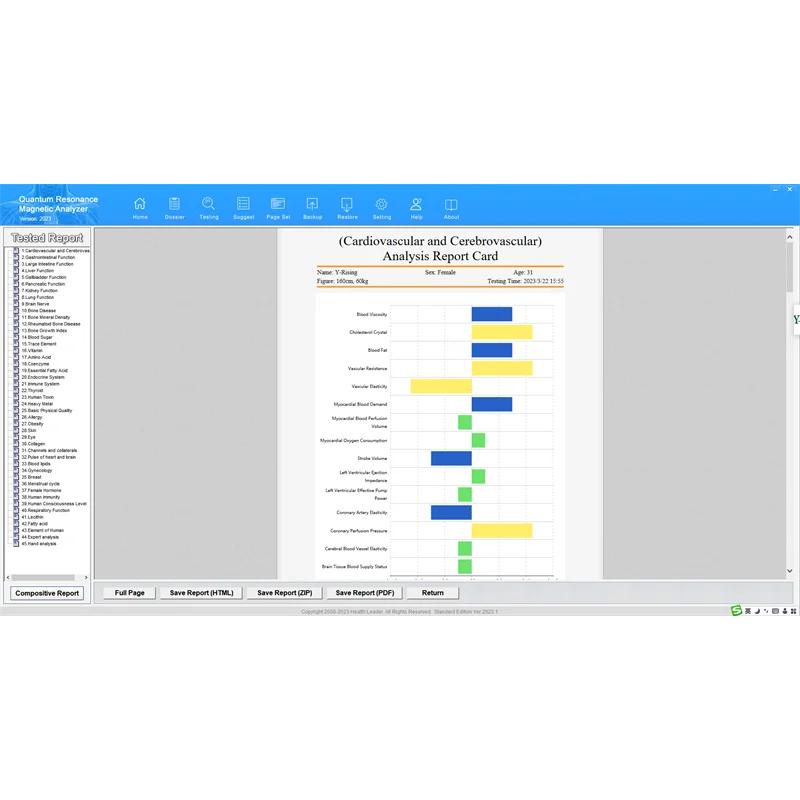Image resolution: width=800 pixels, height=800 pixels.
Task: Save the report as HTML
Action: pyautogui.click(x=202, y=593)
